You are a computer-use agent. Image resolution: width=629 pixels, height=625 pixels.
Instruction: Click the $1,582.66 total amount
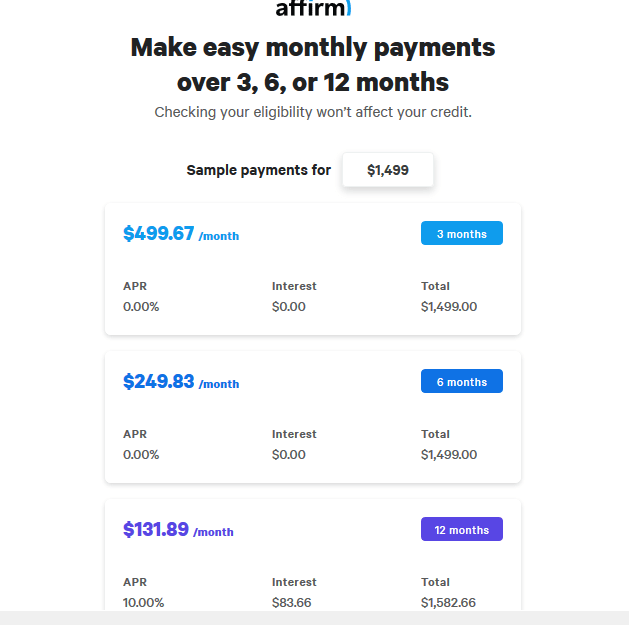[449, 603]
